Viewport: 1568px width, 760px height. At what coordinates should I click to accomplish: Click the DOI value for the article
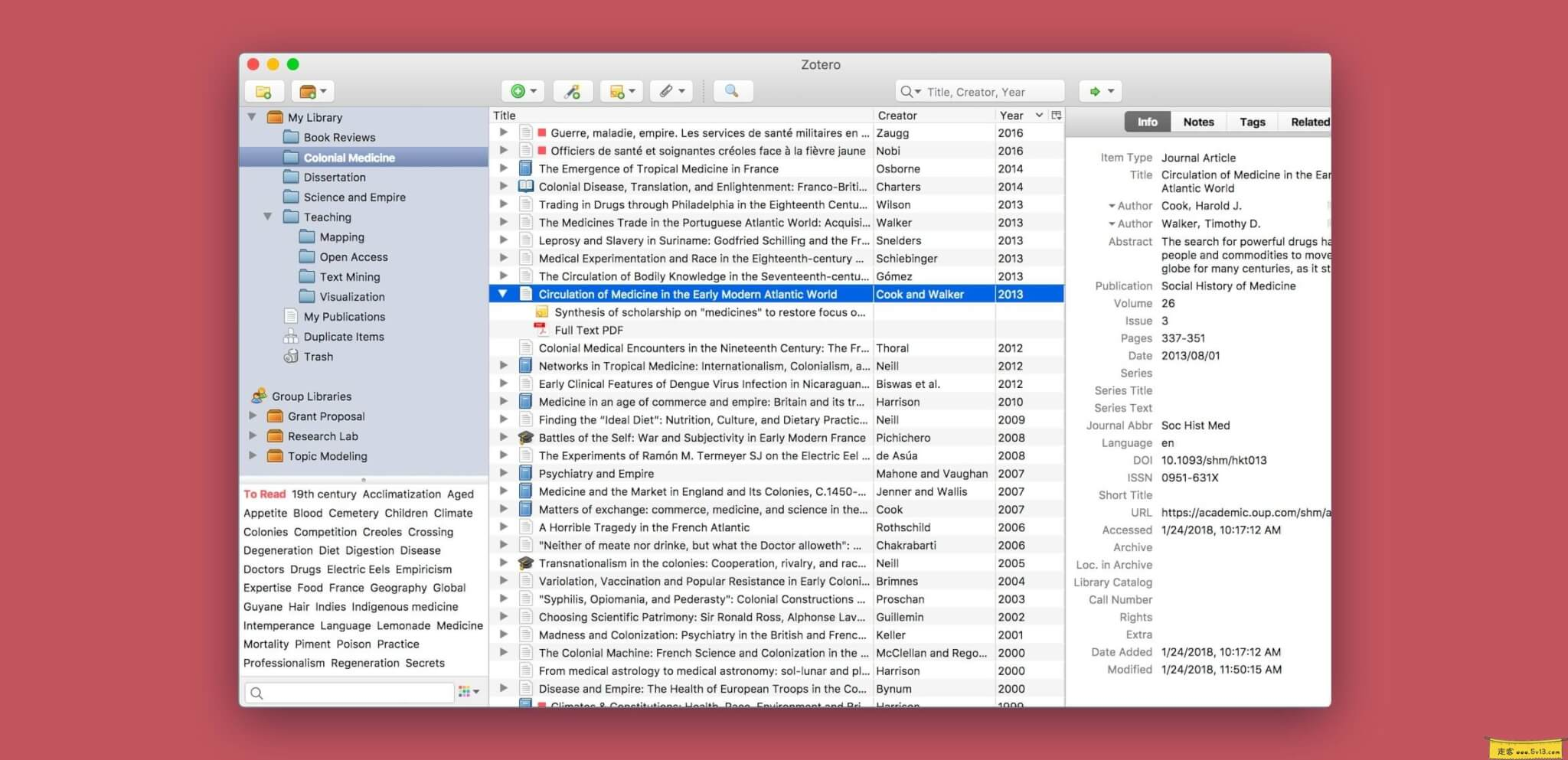[1213, 460]
